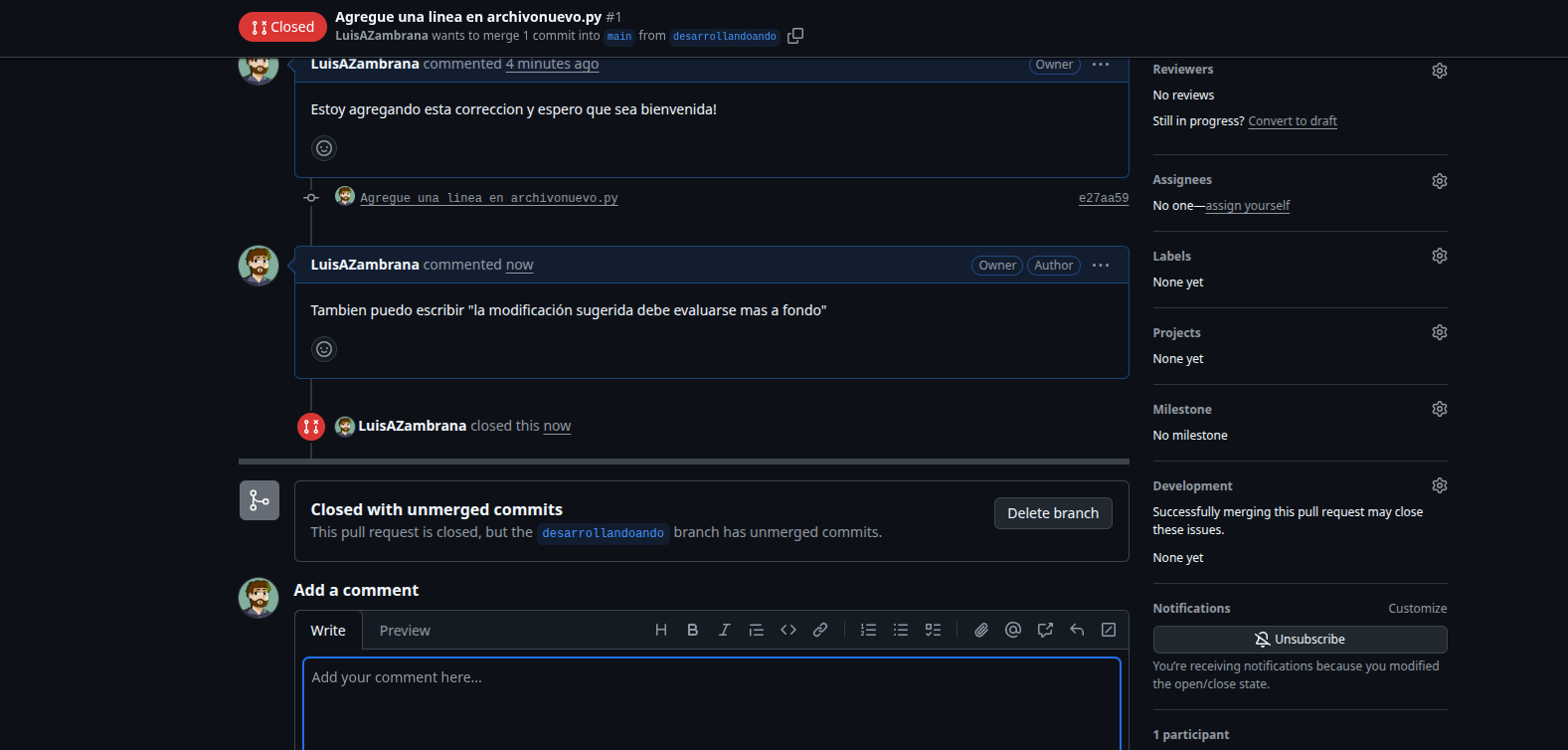Add a reaction to the "Tambien puedo escribir" comment
The height and width of the screenshot is (750, 1568).
(324, 349)
